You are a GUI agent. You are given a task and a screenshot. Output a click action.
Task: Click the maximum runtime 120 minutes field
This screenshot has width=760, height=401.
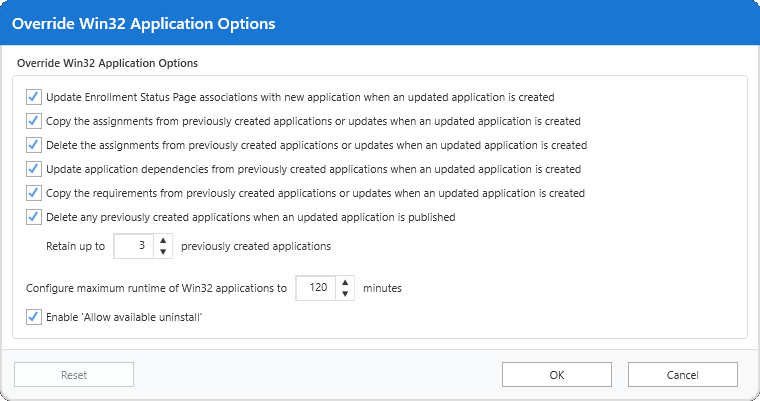point(316,288)
